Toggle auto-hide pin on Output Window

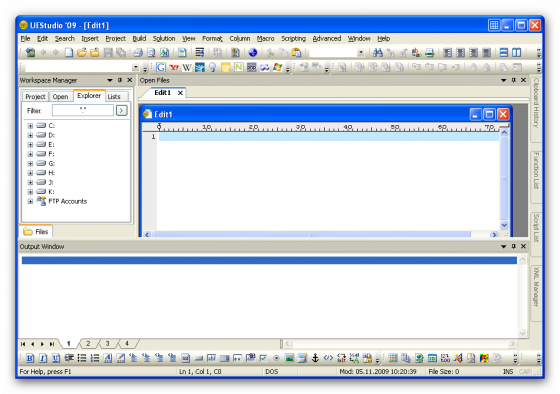(514, 246)
